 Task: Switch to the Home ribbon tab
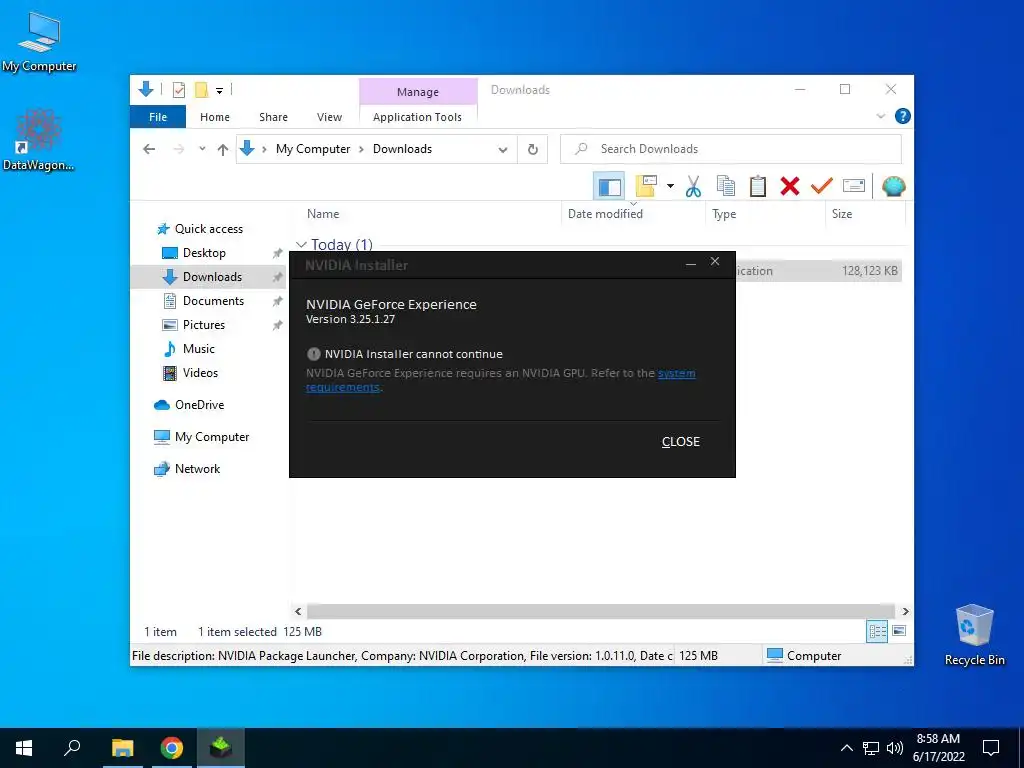pyautogui.click(x=215, y=117)
